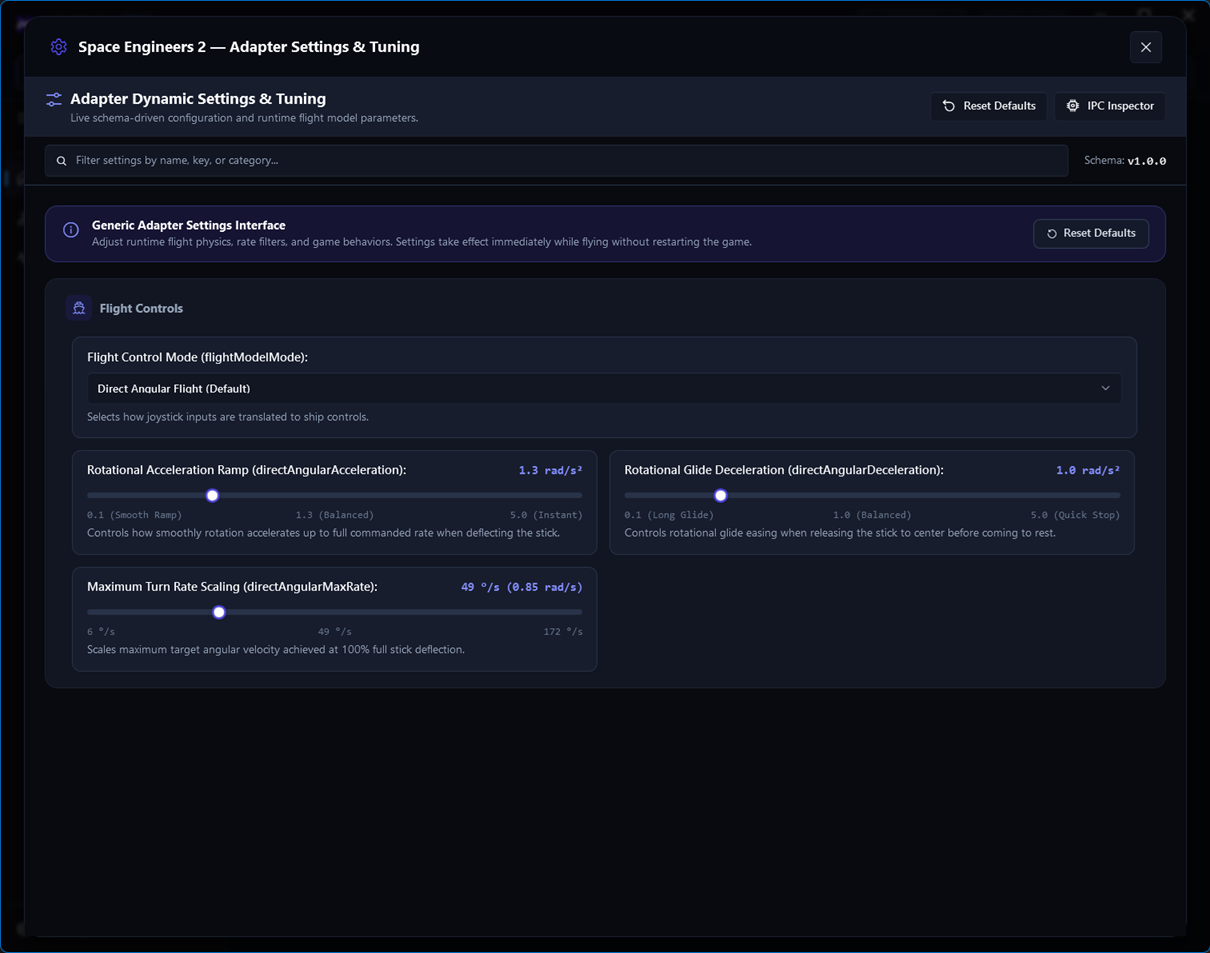
Task: Click the chevron arrow of the flight mode dropdown
Action: tap(1105, 388)
